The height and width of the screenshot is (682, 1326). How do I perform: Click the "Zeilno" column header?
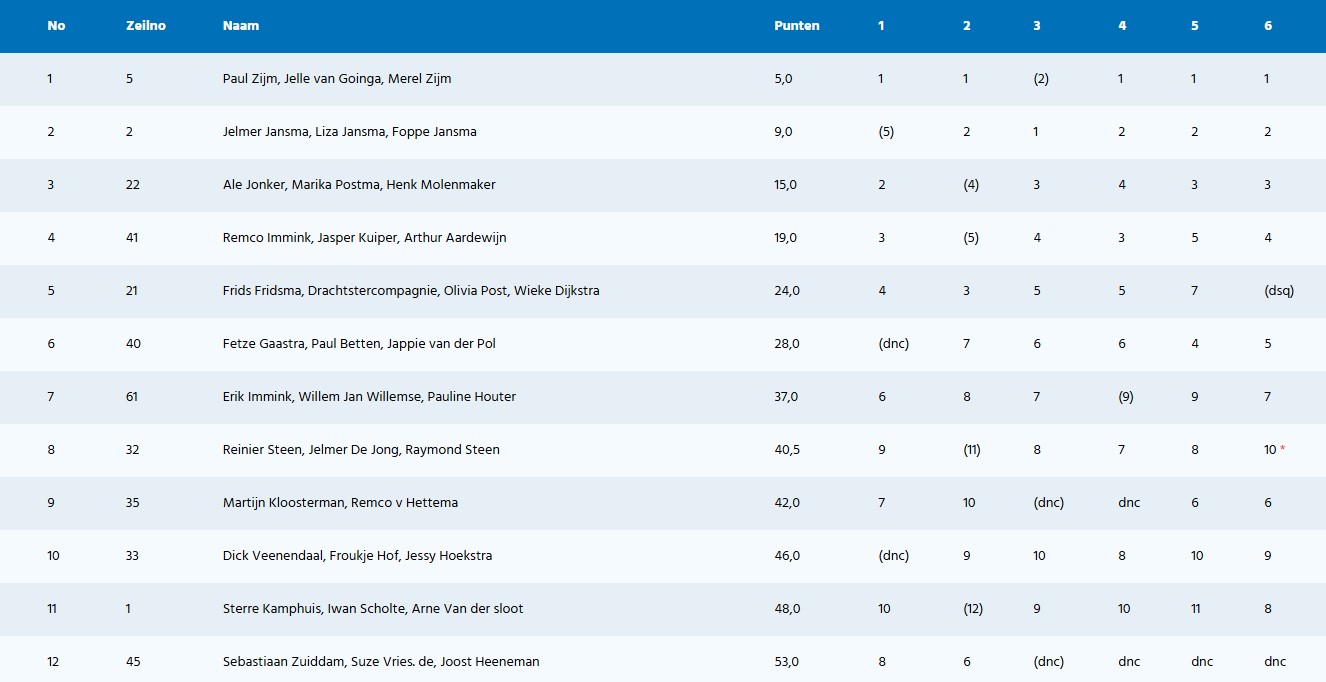(x=145, y=26)
